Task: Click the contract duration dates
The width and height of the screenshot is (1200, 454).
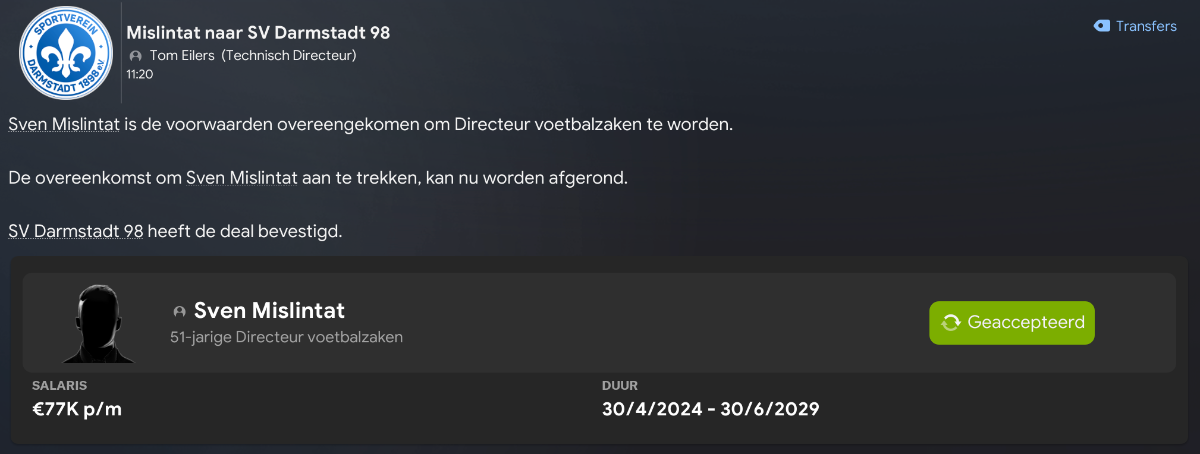Action: (x=711, y=409)
